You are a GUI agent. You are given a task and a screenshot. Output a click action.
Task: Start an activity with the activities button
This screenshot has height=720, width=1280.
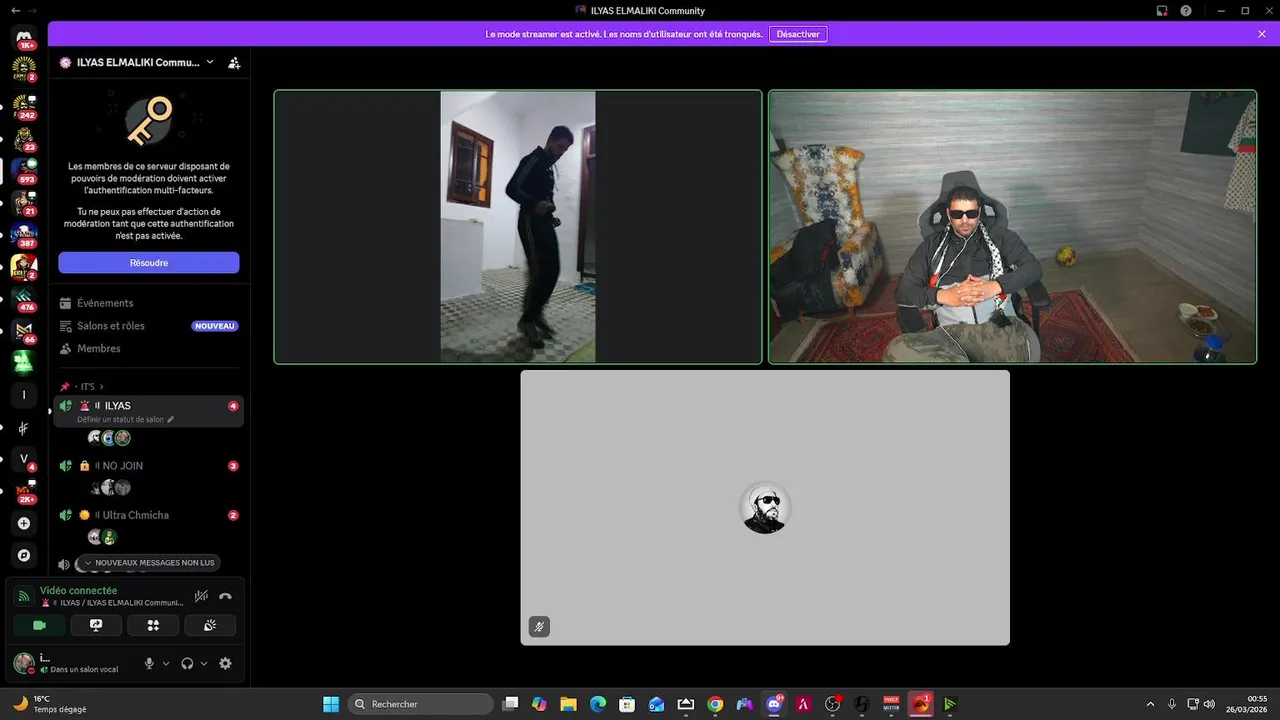[x=153, y=625]
